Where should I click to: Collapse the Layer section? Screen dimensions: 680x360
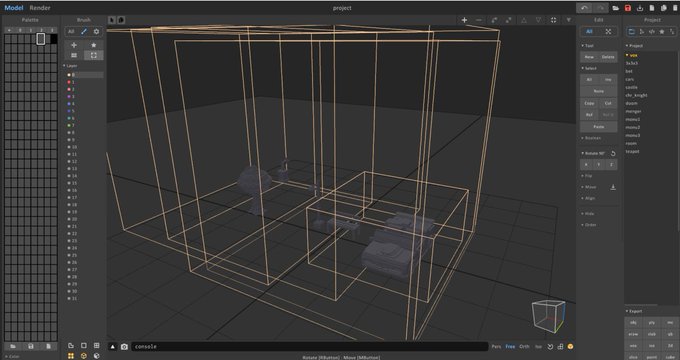pyautogui.click(x=70, y=66)
